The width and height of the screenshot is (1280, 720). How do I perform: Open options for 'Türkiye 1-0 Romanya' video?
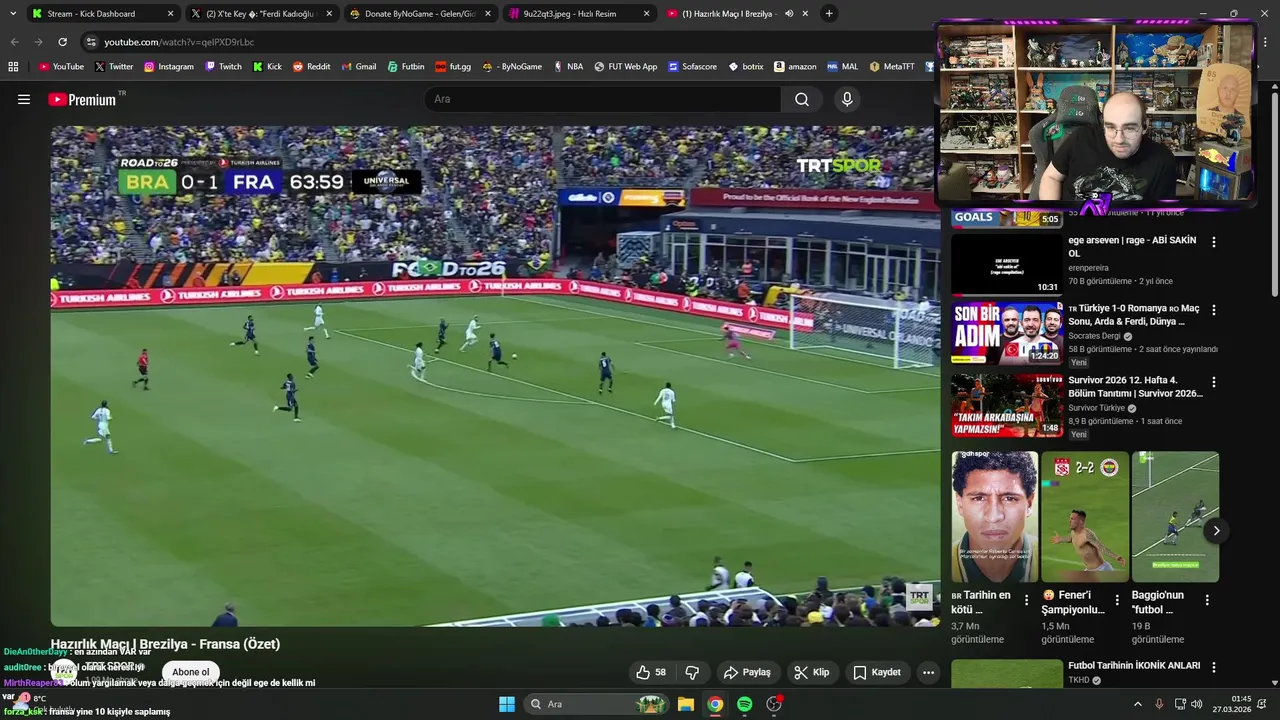[x=1214, y=310]
